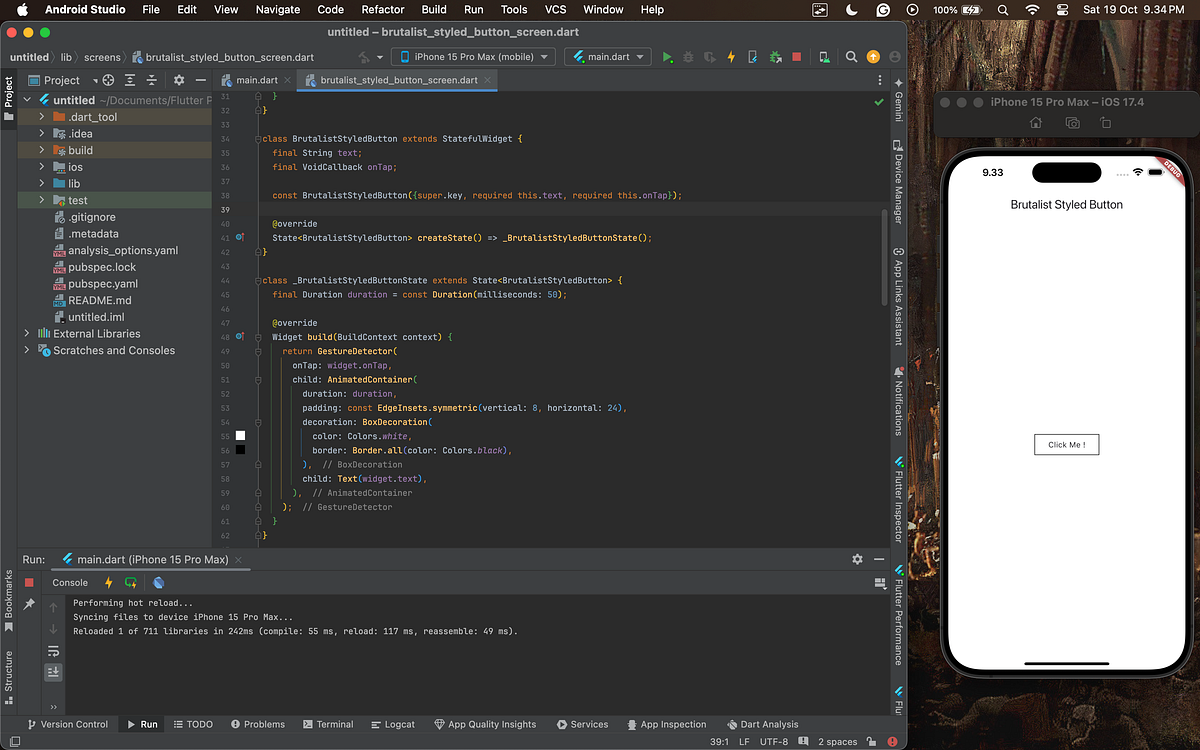Trigger Flutter hot reload with the lightning bolt
The height and width of the screenshot is (750, 1200).
[731, 57]
